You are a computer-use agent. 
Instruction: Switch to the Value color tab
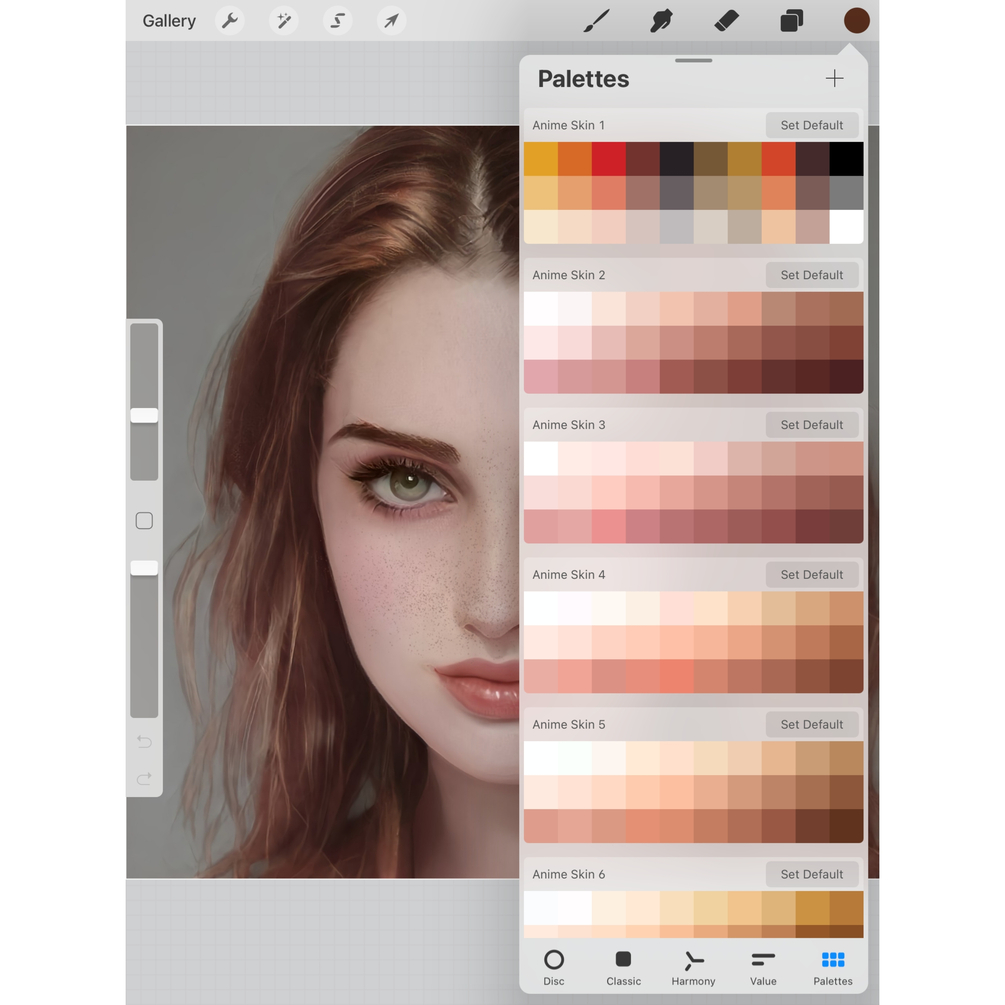[763, 968]
